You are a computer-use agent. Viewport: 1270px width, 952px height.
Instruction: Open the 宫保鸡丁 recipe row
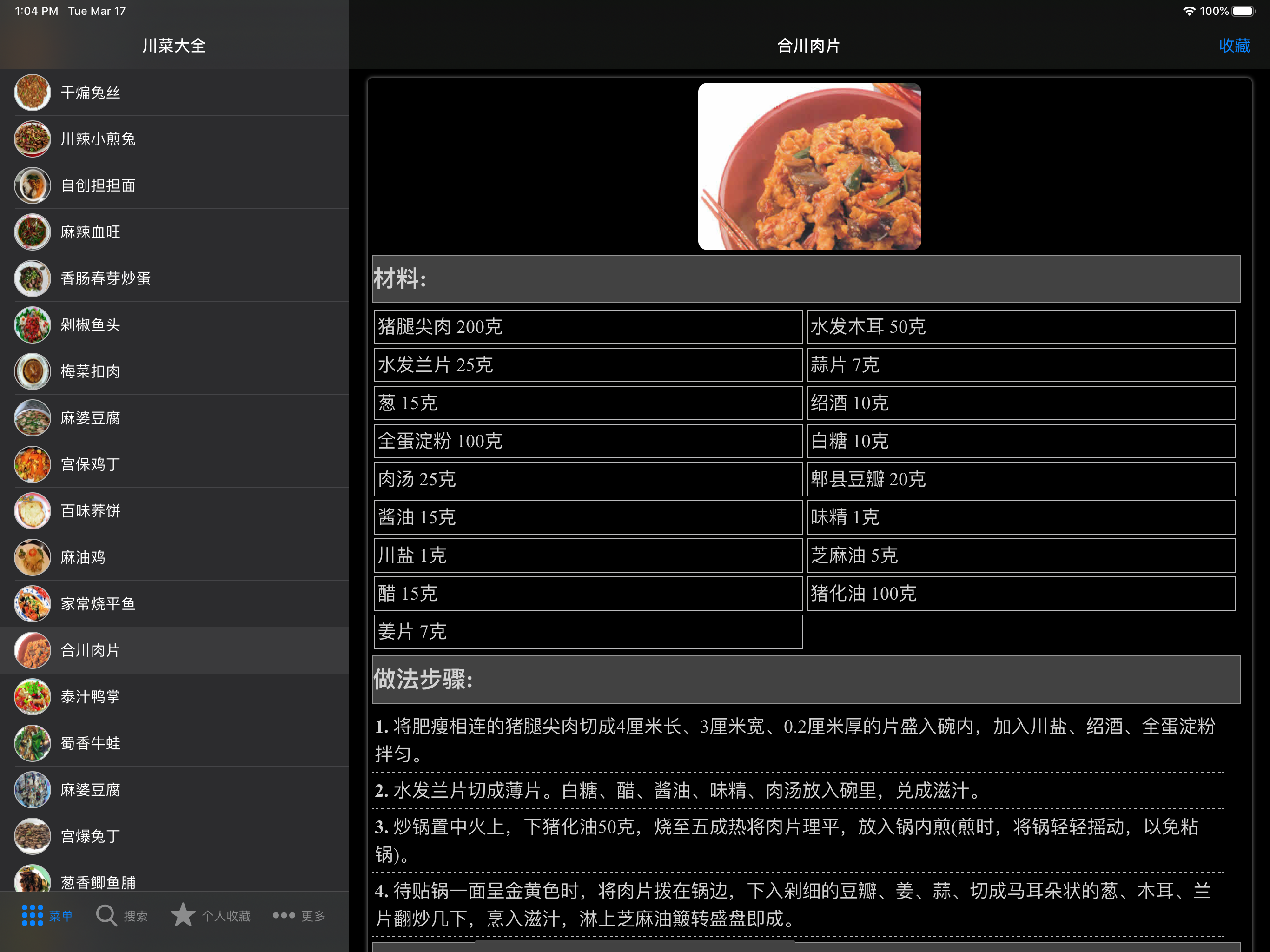click(174, 464)
